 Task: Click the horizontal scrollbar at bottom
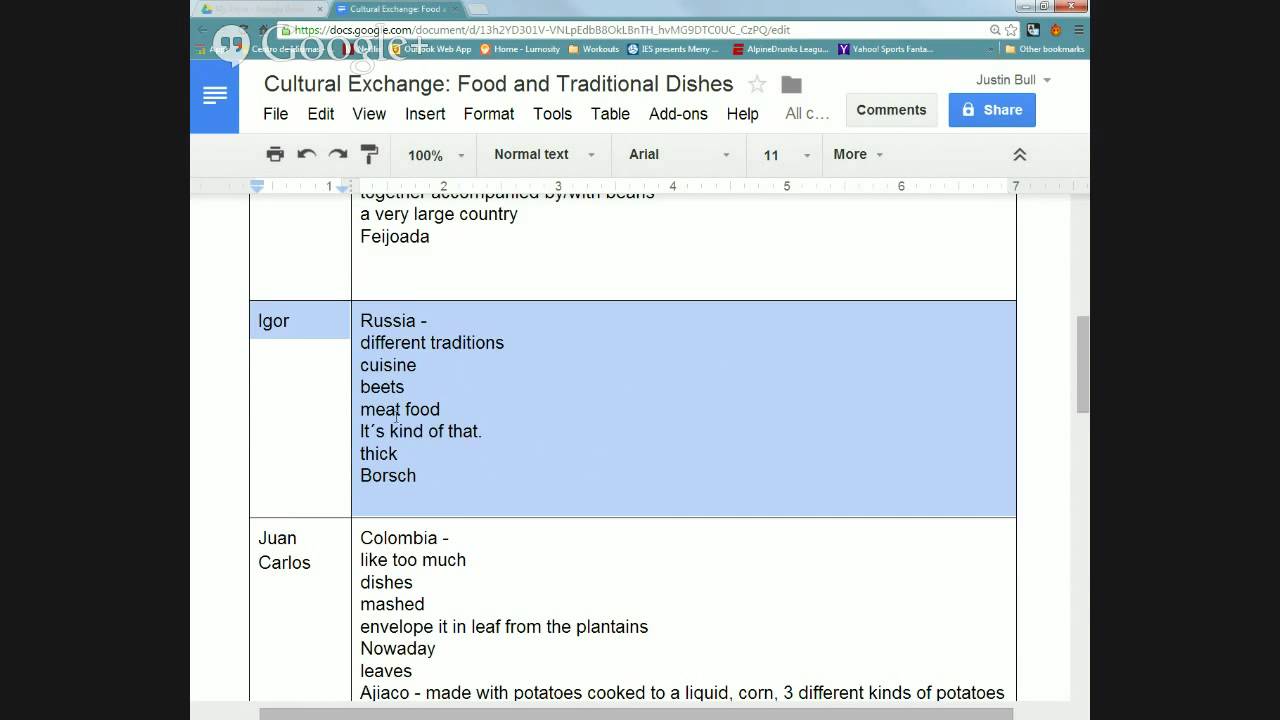[x=636, y=714]
